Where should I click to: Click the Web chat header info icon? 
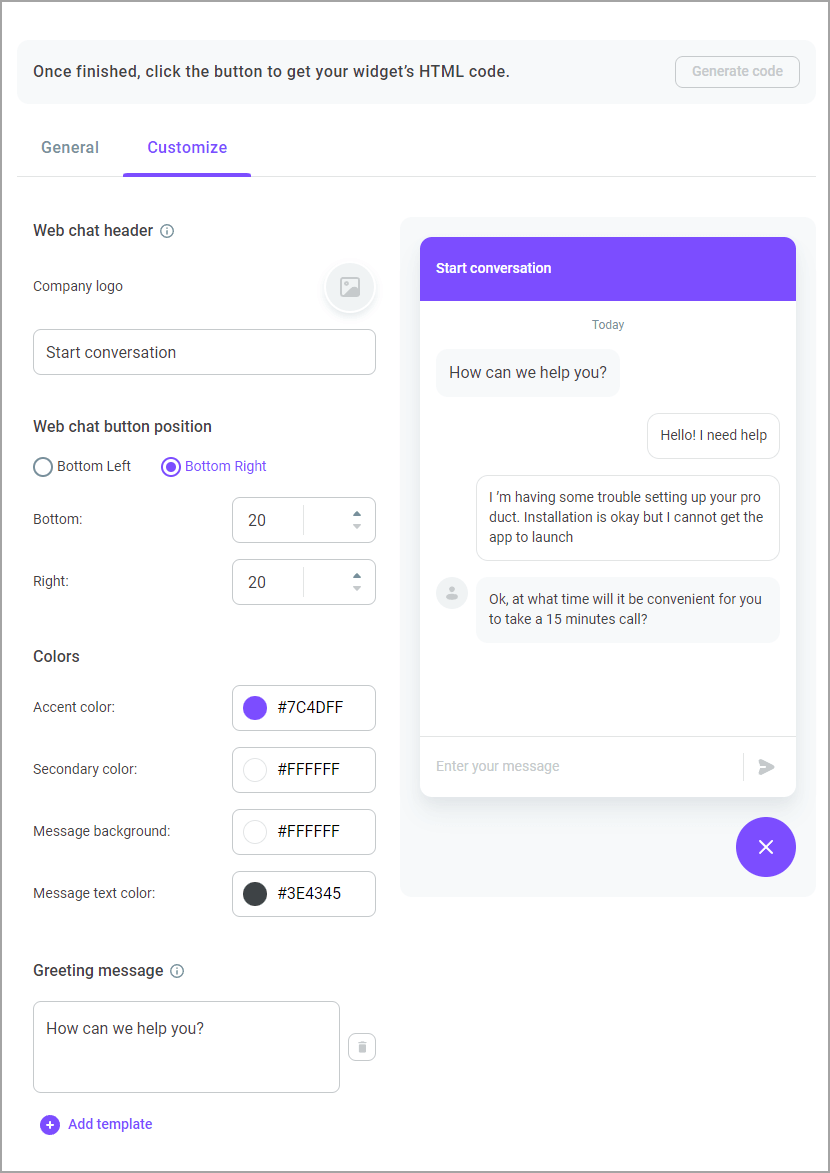[168, 231]
